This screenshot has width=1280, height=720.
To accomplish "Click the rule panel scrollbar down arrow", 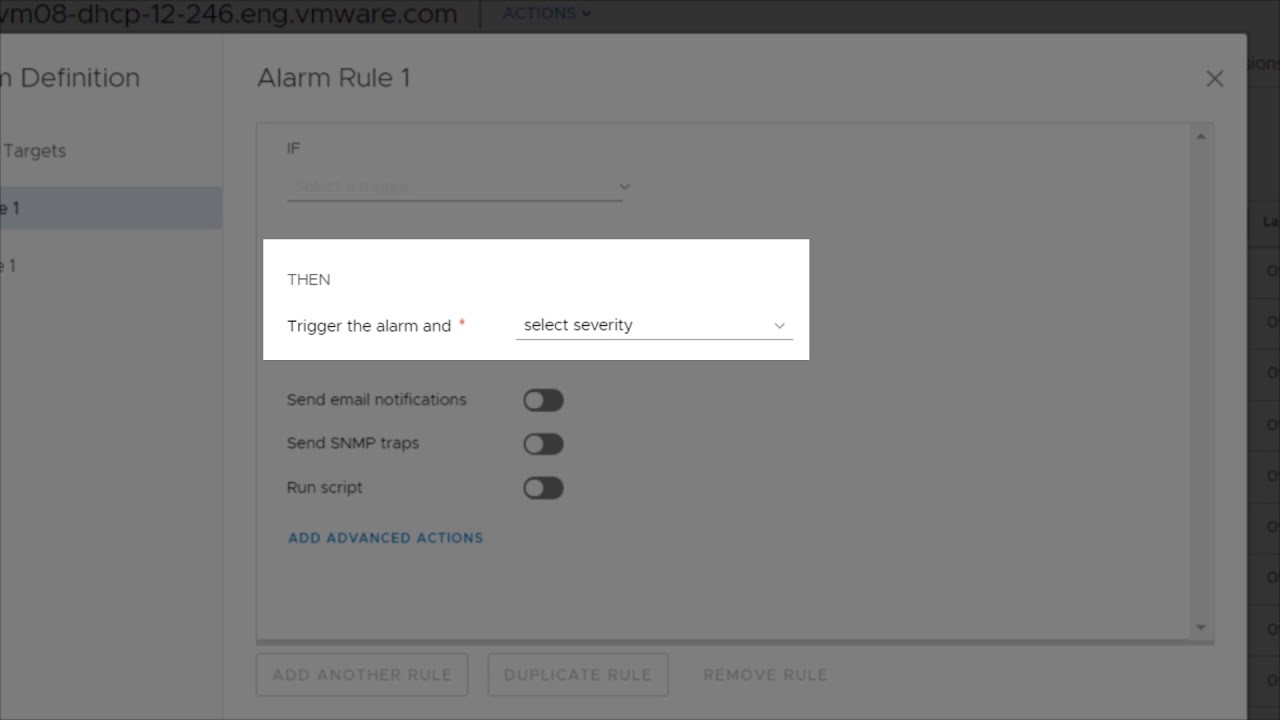I will click(x=1201, y=627).
